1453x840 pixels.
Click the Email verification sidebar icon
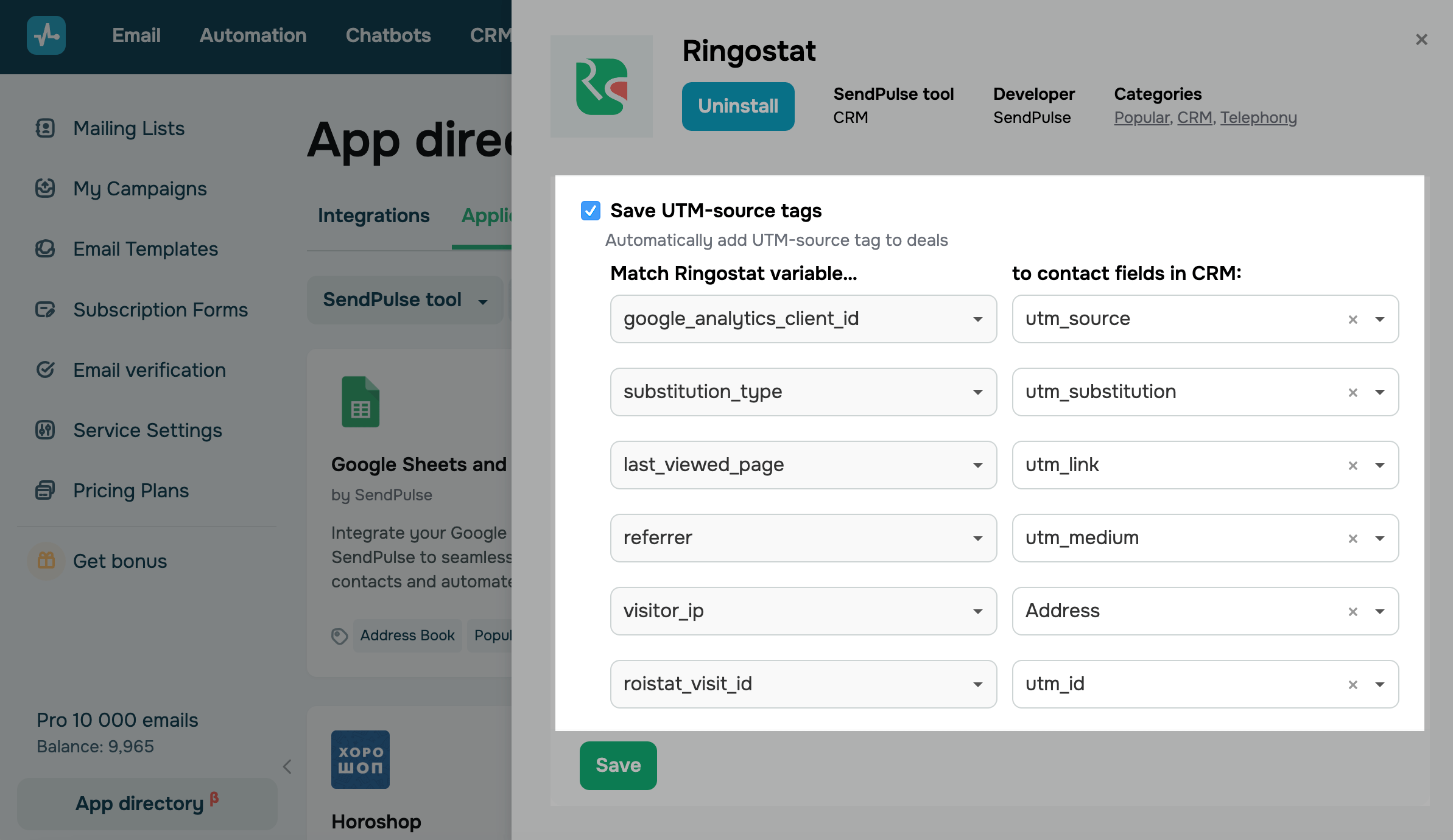coord(45,369)
